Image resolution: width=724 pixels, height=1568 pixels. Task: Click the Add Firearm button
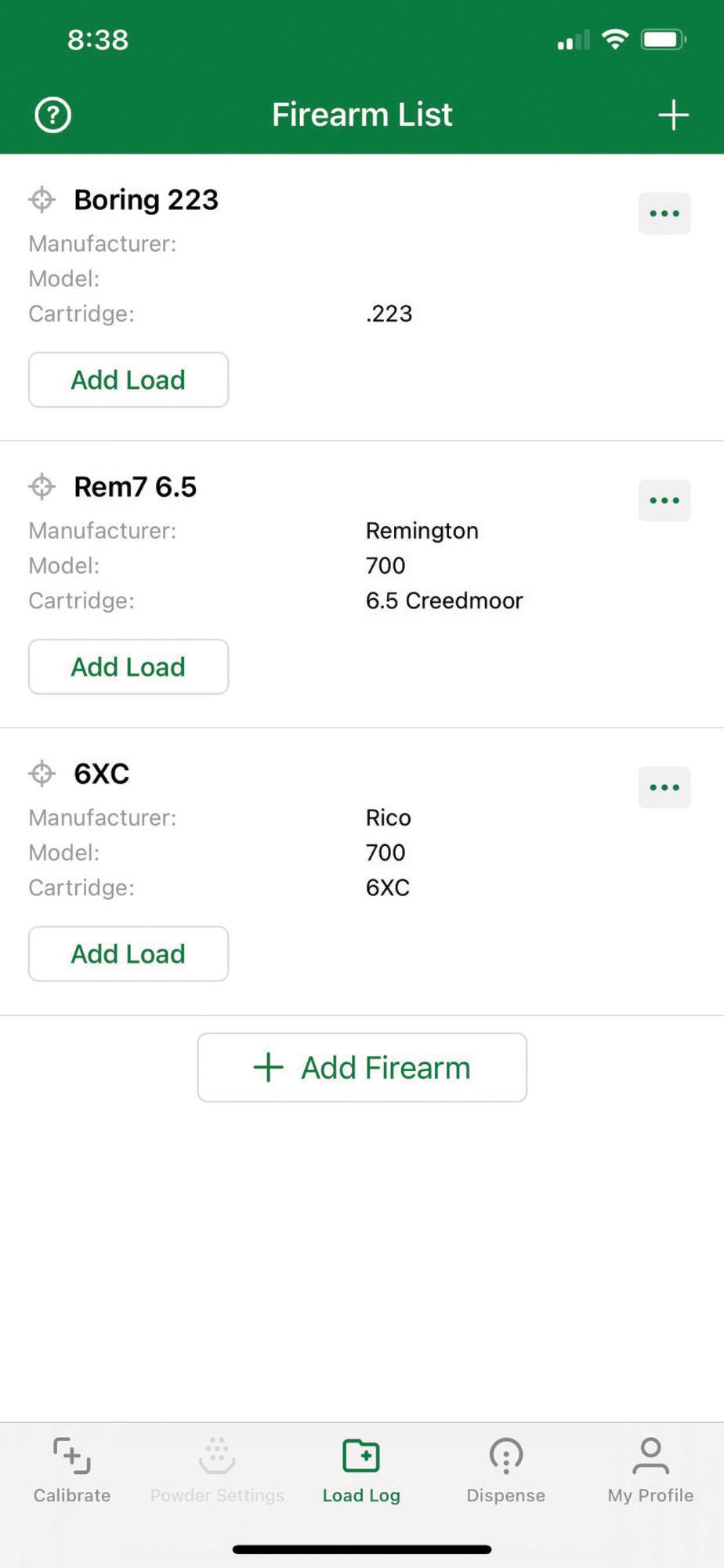(362, 1067)
